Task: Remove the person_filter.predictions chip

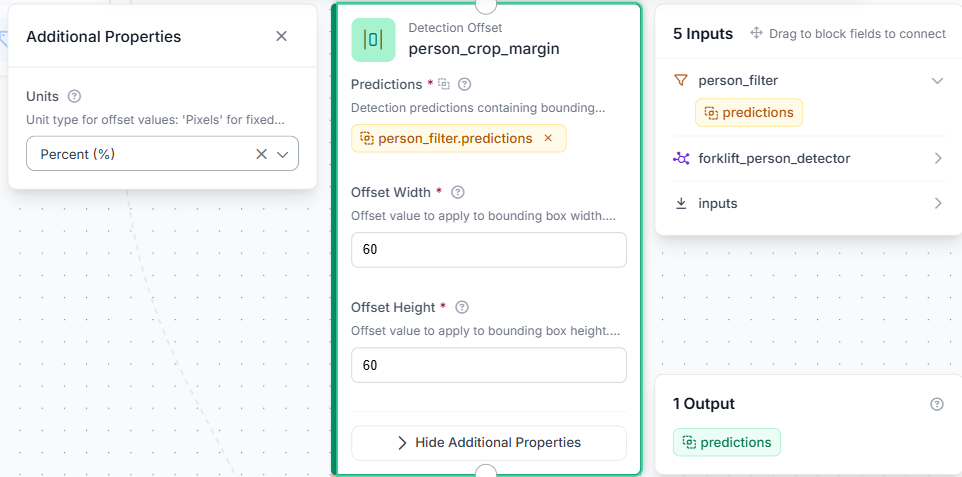Action: click(x=548, y=139)
